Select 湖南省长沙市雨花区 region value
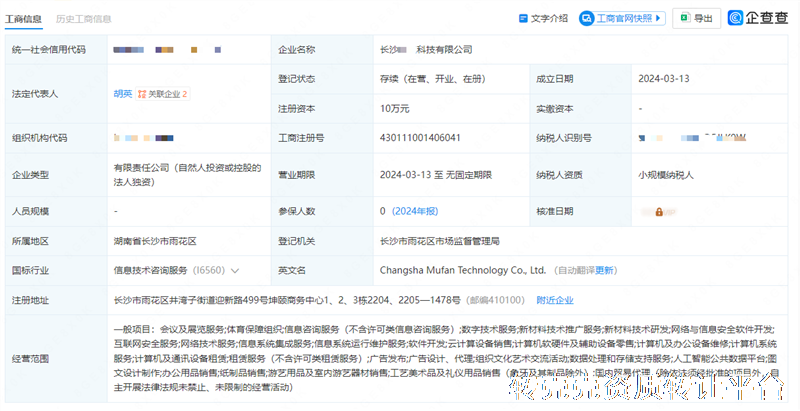The width and height of the screenshot is (800, 411). click(x=155, y=241)
